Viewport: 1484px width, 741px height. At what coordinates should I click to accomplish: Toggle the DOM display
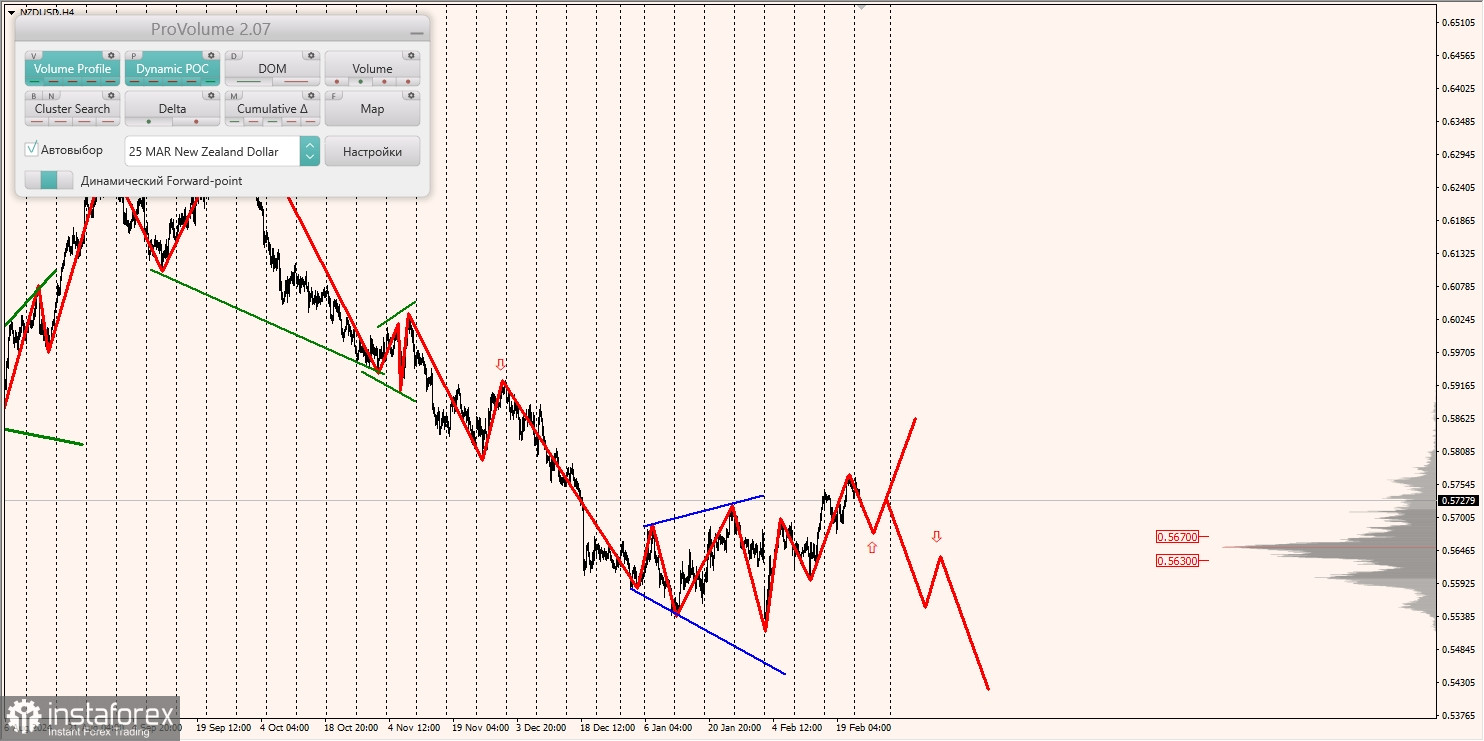point(272,69)
